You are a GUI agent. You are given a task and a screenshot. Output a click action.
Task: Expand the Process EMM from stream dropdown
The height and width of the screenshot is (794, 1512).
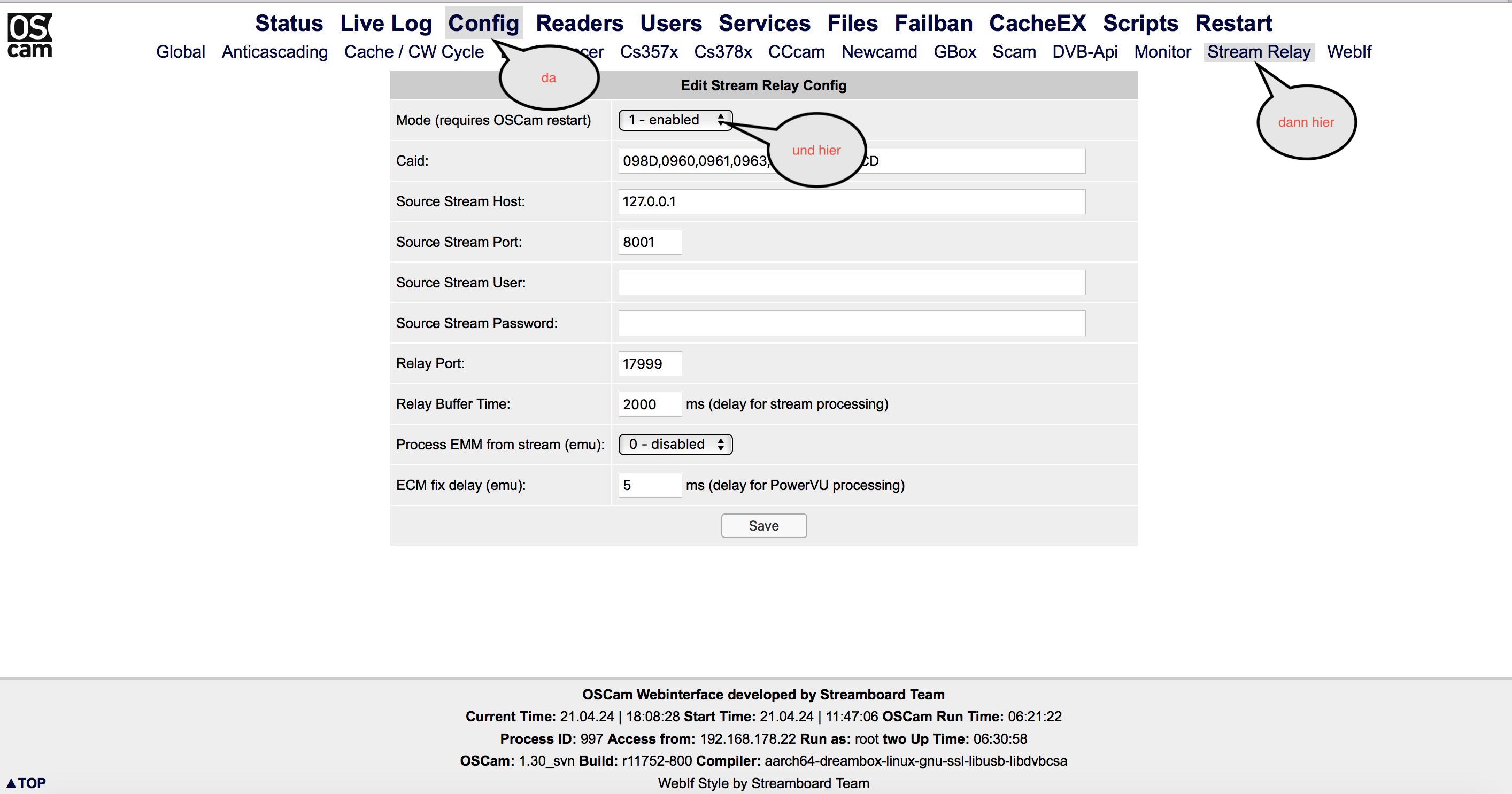coord(675,445)
